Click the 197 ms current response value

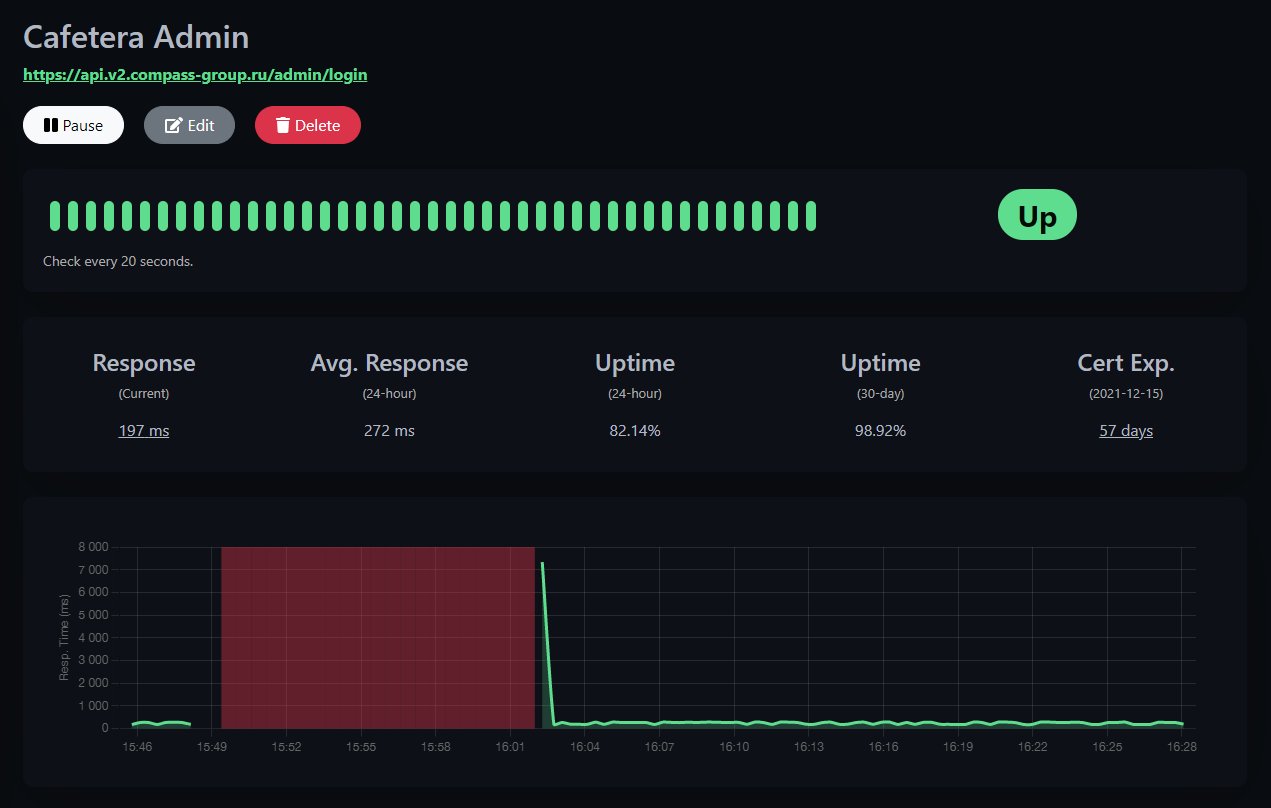pos(144,431)
